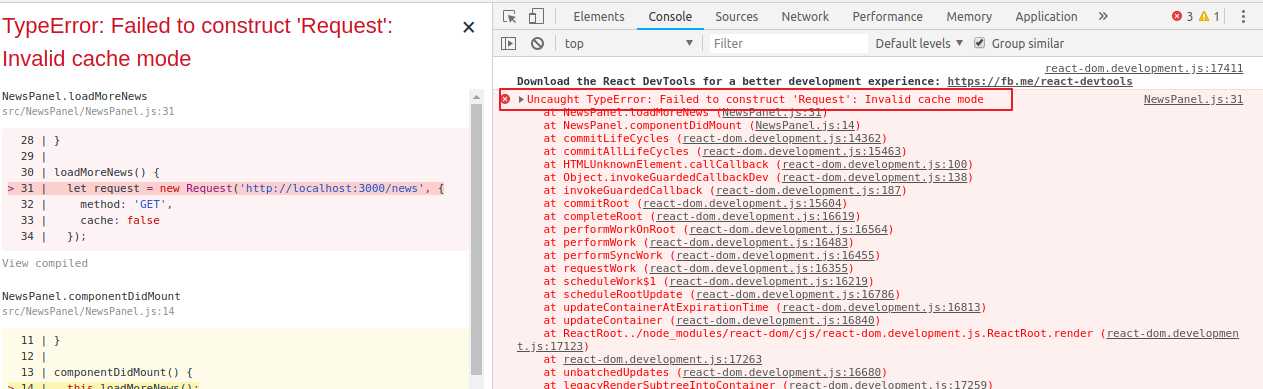The height and width of the screenshot is (389, 1263).
Task: Click the TypeError heading in overlay
Action: click(x=198, y=43)
